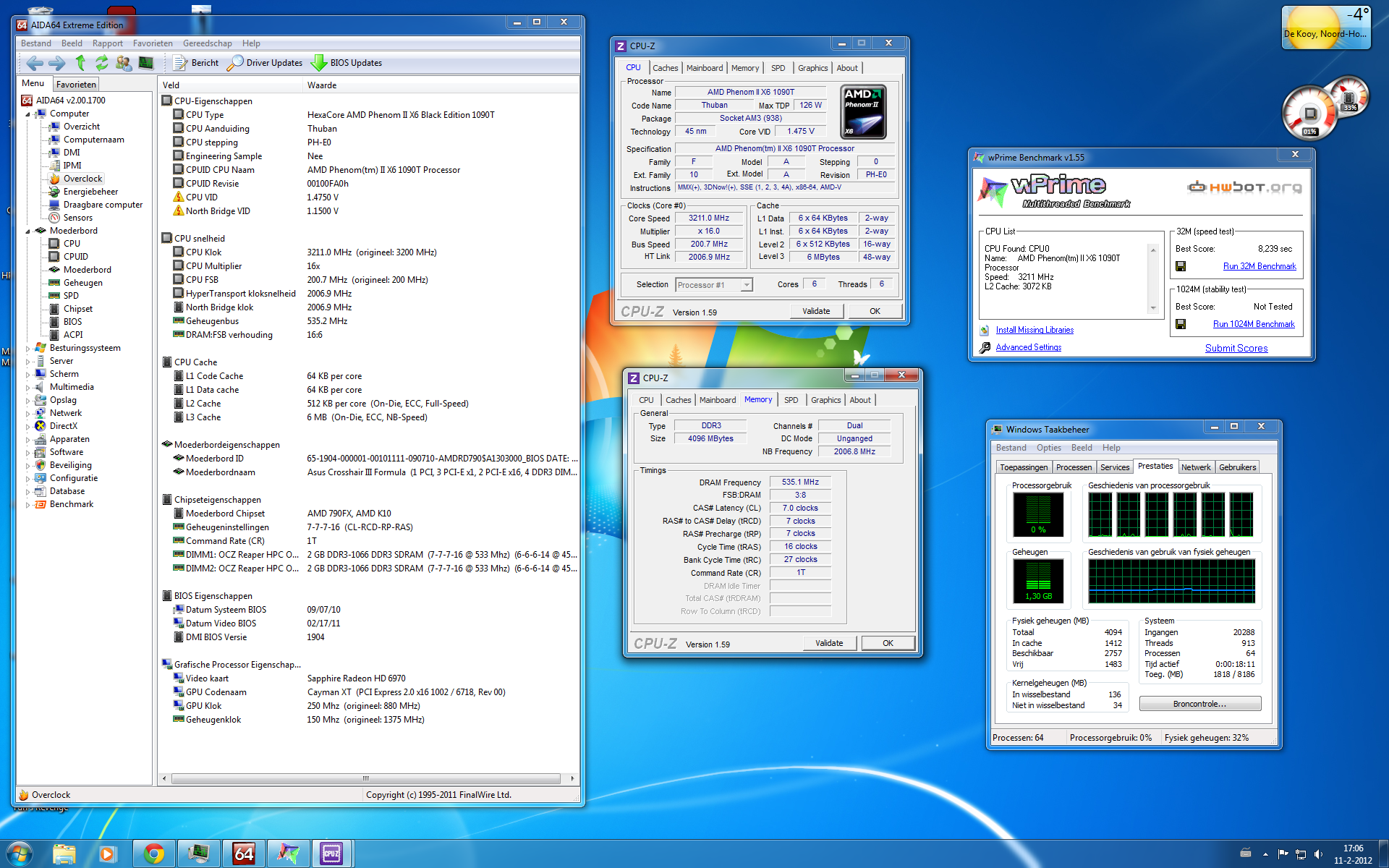Click the wPrime taskbar icon
Viewport: 1389px width, 868px height.
click(x=288, y=854)
